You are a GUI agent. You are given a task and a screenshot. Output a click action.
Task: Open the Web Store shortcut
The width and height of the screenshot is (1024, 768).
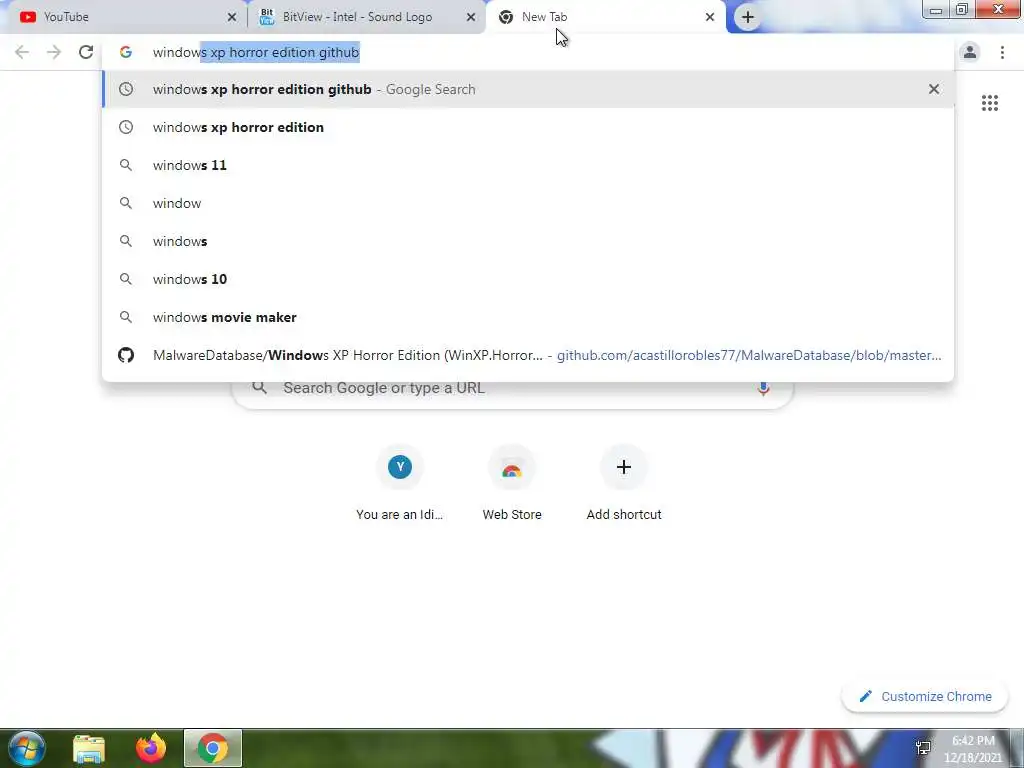512,483
